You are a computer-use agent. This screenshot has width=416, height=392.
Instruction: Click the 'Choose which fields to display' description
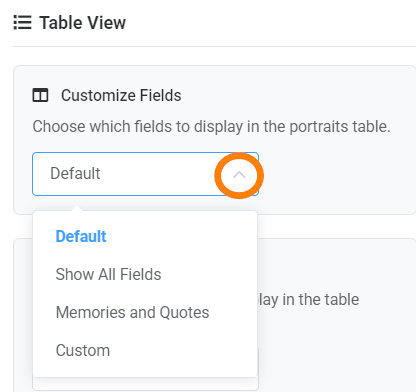pos(211,127)
